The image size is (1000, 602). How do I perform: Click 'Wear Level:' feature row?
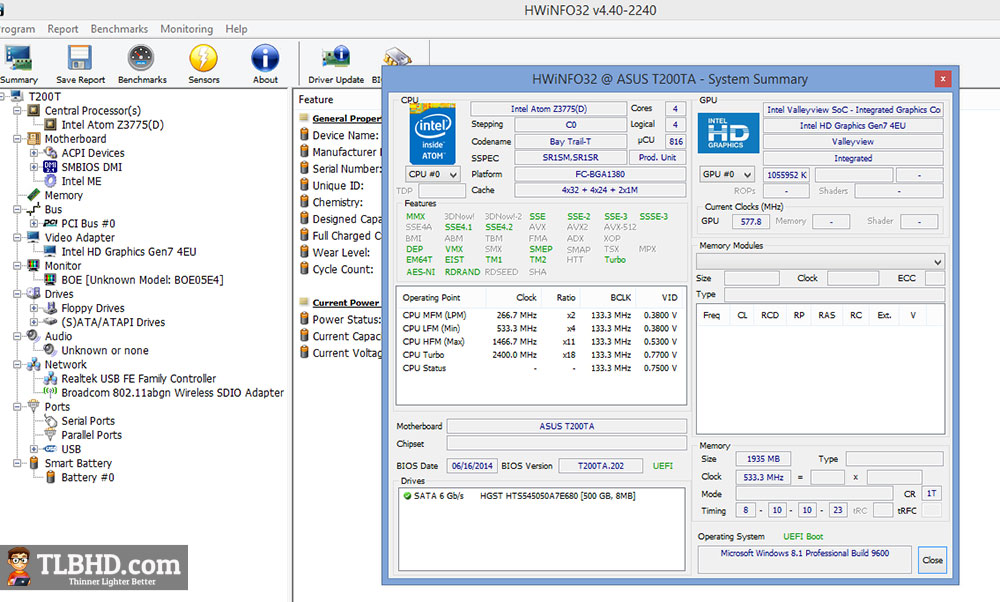coord(341,253)
